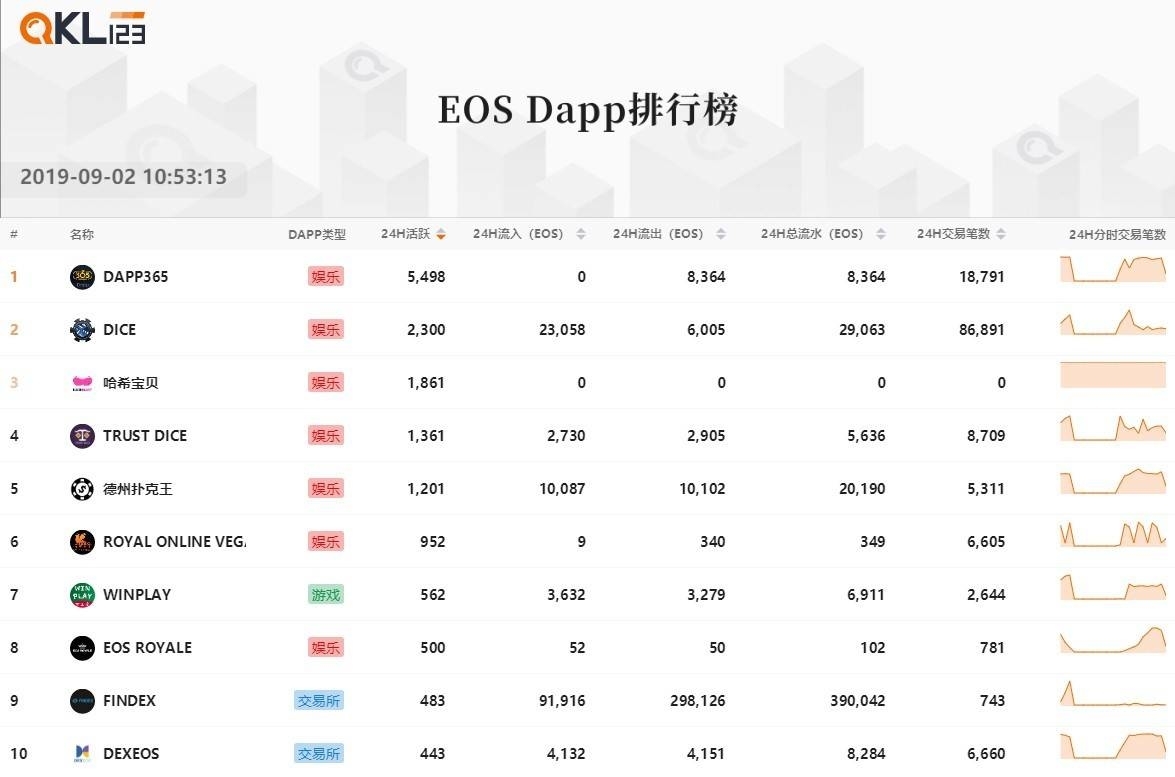View the DEXEOS sparkline chart
1175x777 pixels.
(1113, 746)
